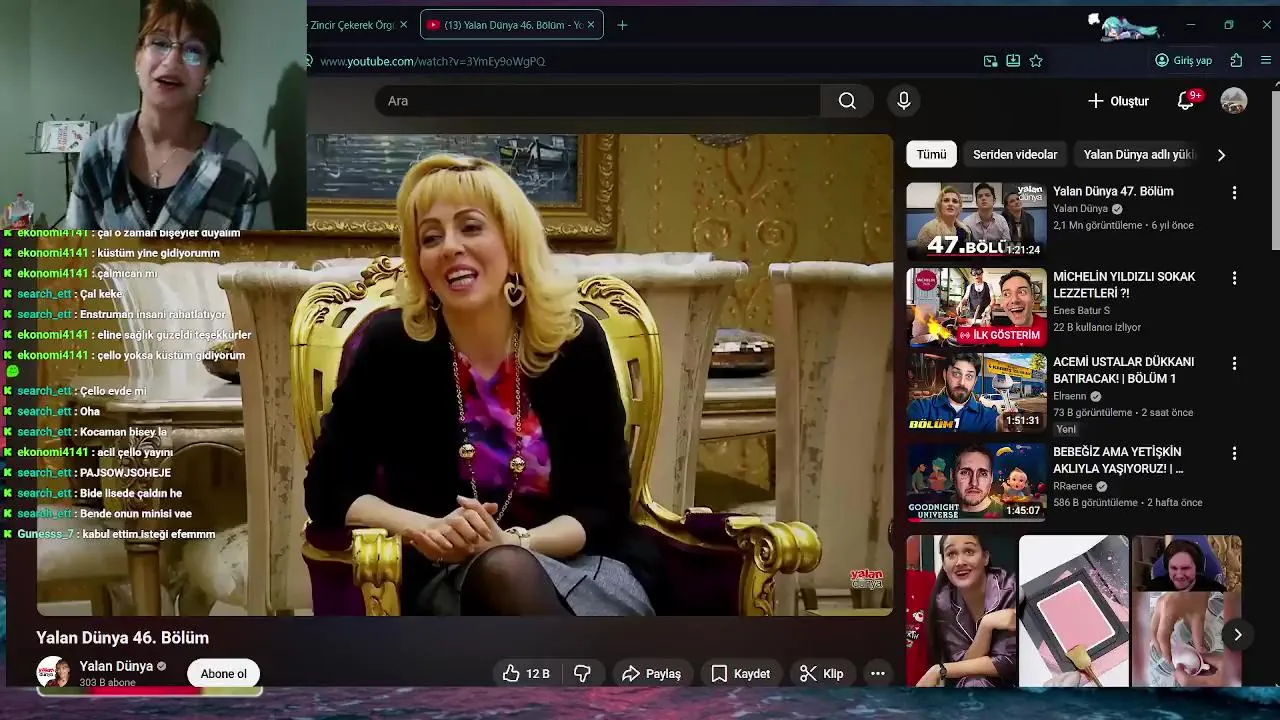Click the Ara search input field

click(x=598, y=101)
